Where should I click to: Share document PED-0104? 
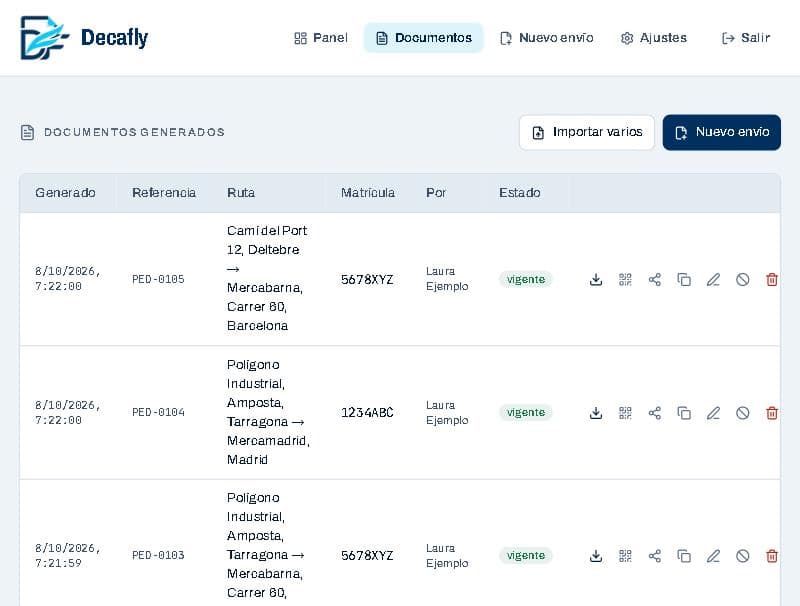pyautogui.click(x=655, y=413)
